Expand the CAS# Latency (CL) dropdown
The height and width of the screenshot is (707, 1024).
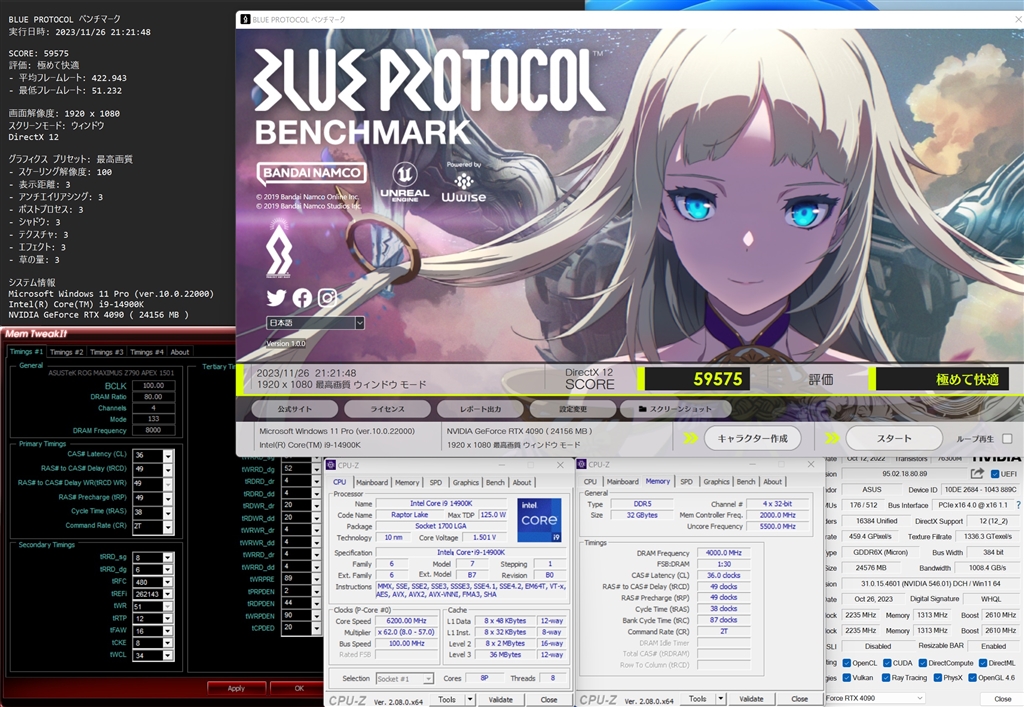pyautogui.click(x=167, y=456)
